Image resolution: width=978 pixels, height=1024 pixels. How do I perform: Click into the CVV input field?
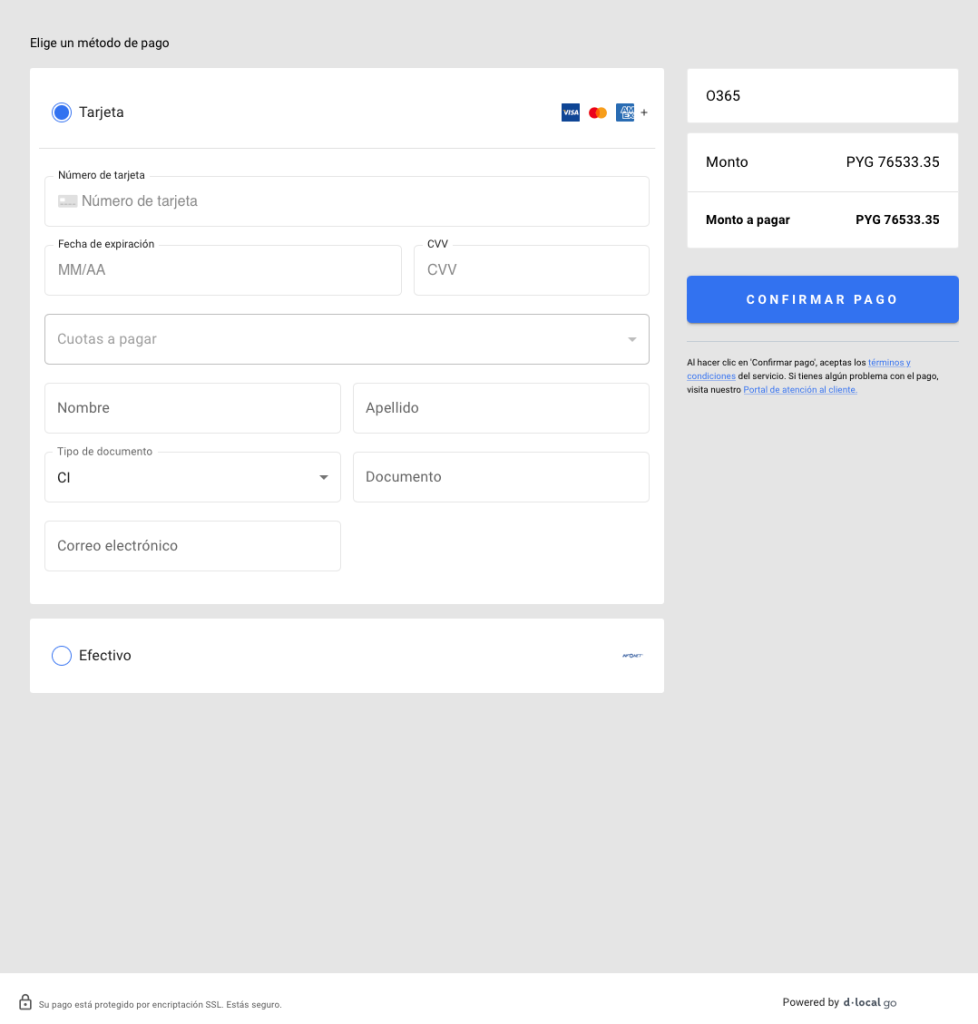pyautogui.click(x=531, y=271)
